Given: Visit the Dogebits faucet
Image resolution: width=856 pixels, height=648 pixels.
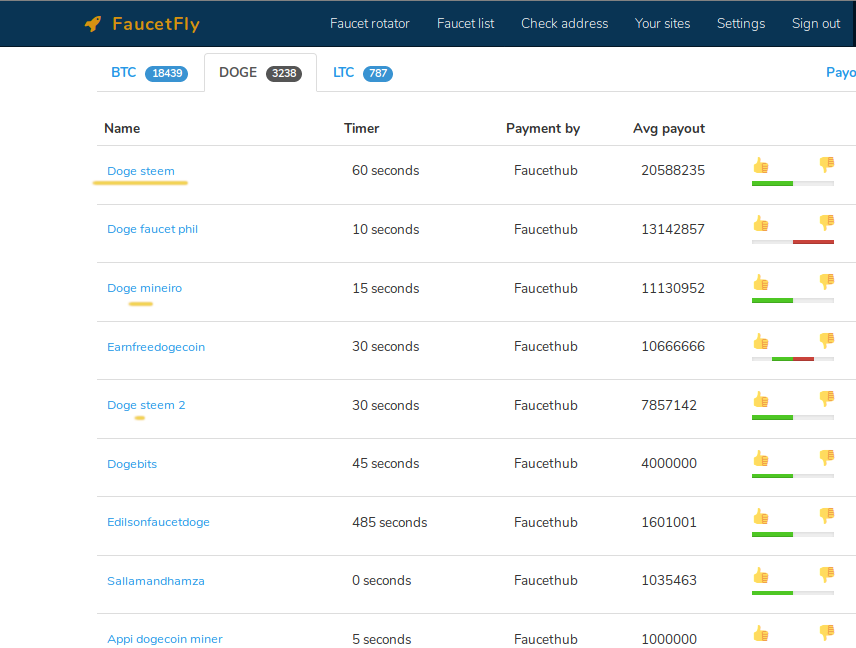Looking at the screenshot, I should pos(132,464).
